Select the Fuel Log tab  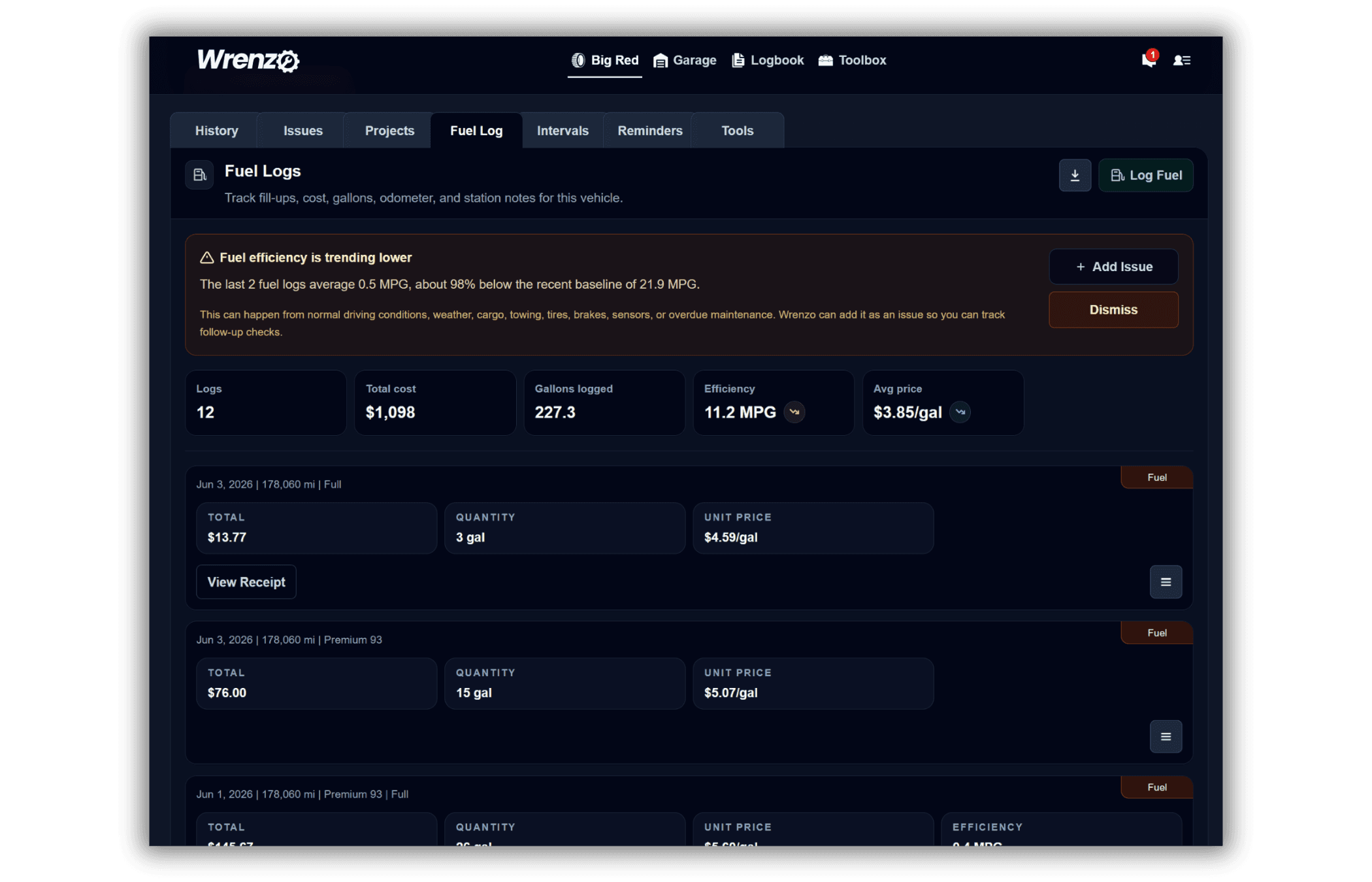coord(476,131)
